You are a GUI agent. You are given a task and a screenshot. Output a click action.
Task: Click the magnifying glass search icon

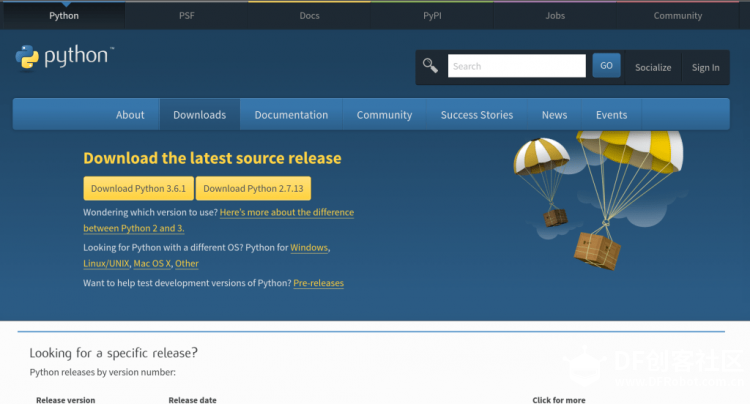pos(430,66)
